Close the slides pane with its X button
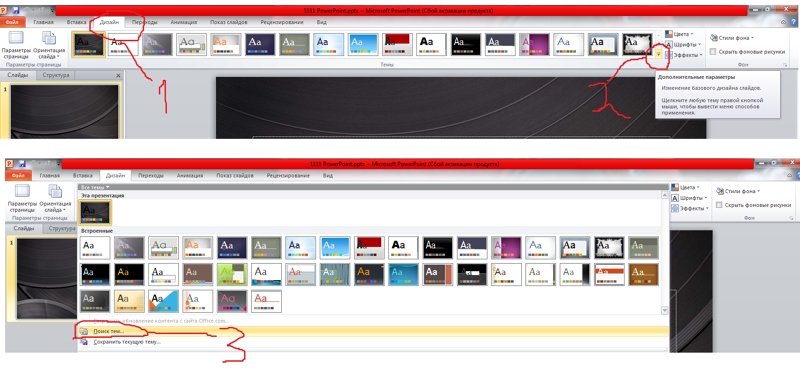800x381 pixels. pyautogui.click(x=118, y=75)
